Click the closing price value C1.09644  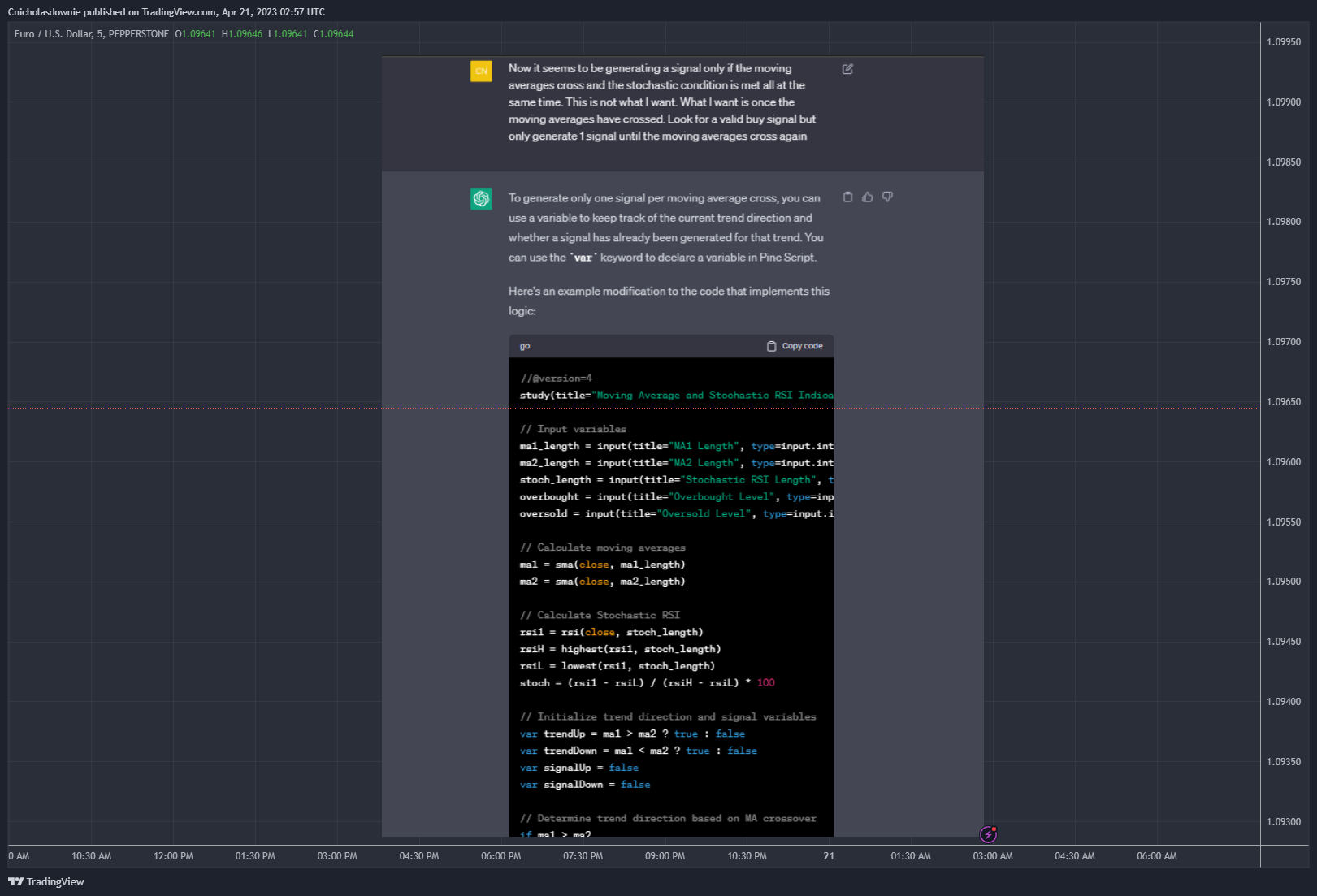coord(333,34)
